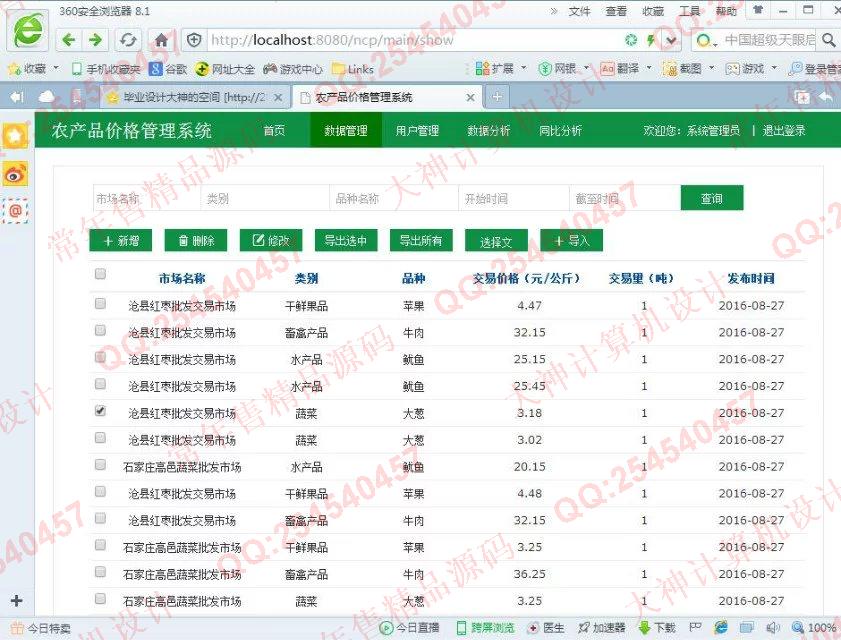The width and height of the screenshot is (841, 640).
Task: Open the browser 工具 menu
Action: click(690, 11)
